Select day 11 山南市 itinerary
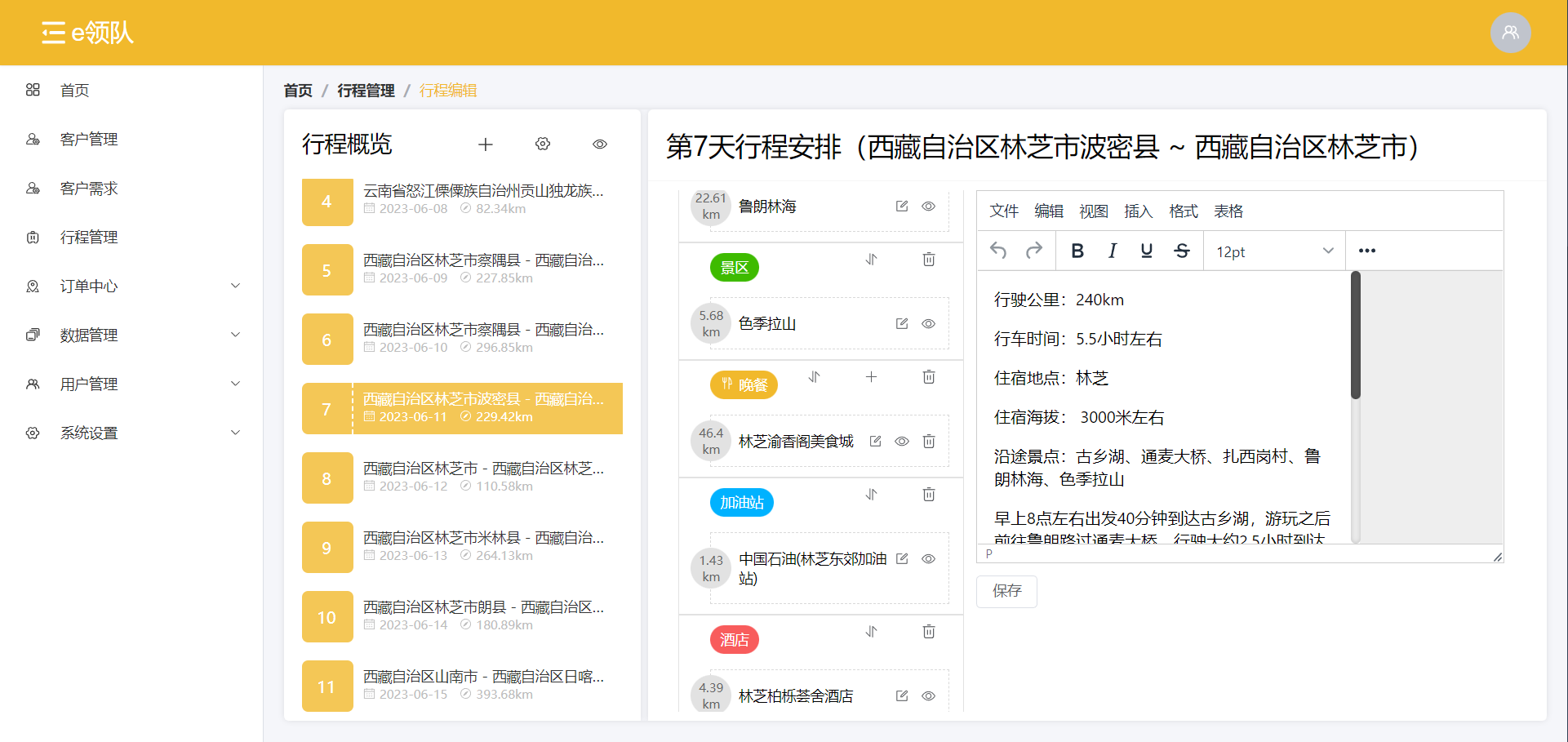This screenshot has width=1568, height=742. pyautogui.click(x=462, y=686)
